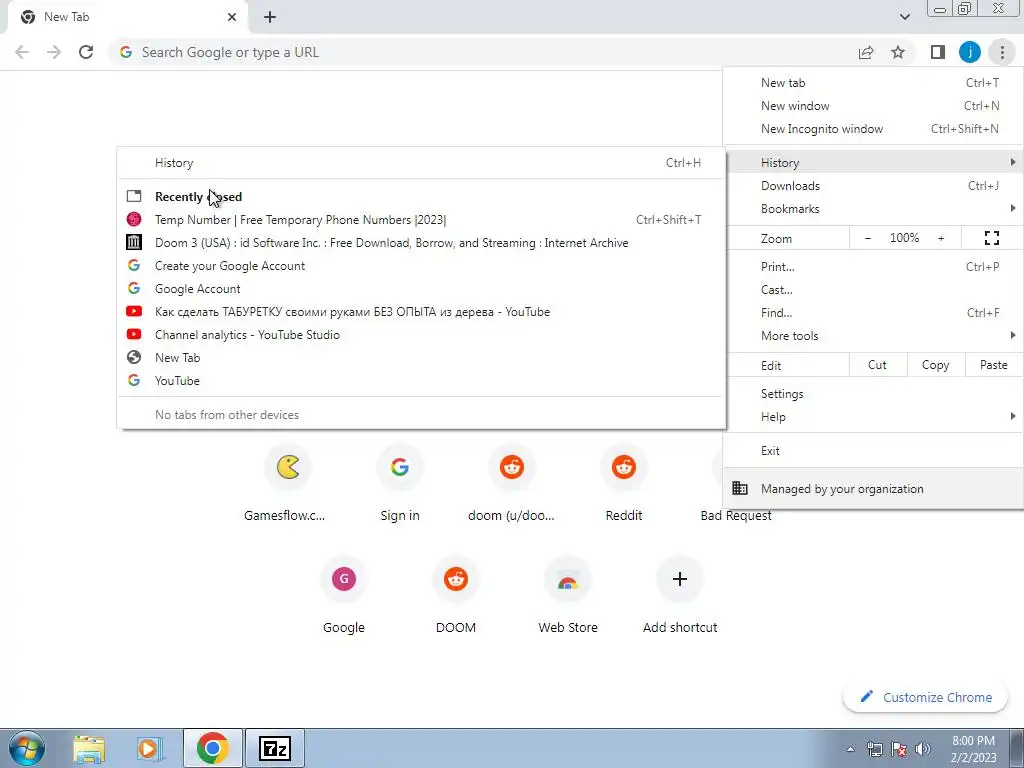Image resolution: width=1024 pixels, height=768 pixels.
Task: Choose Cast... from the menu
Action: [x=873, y=289]
